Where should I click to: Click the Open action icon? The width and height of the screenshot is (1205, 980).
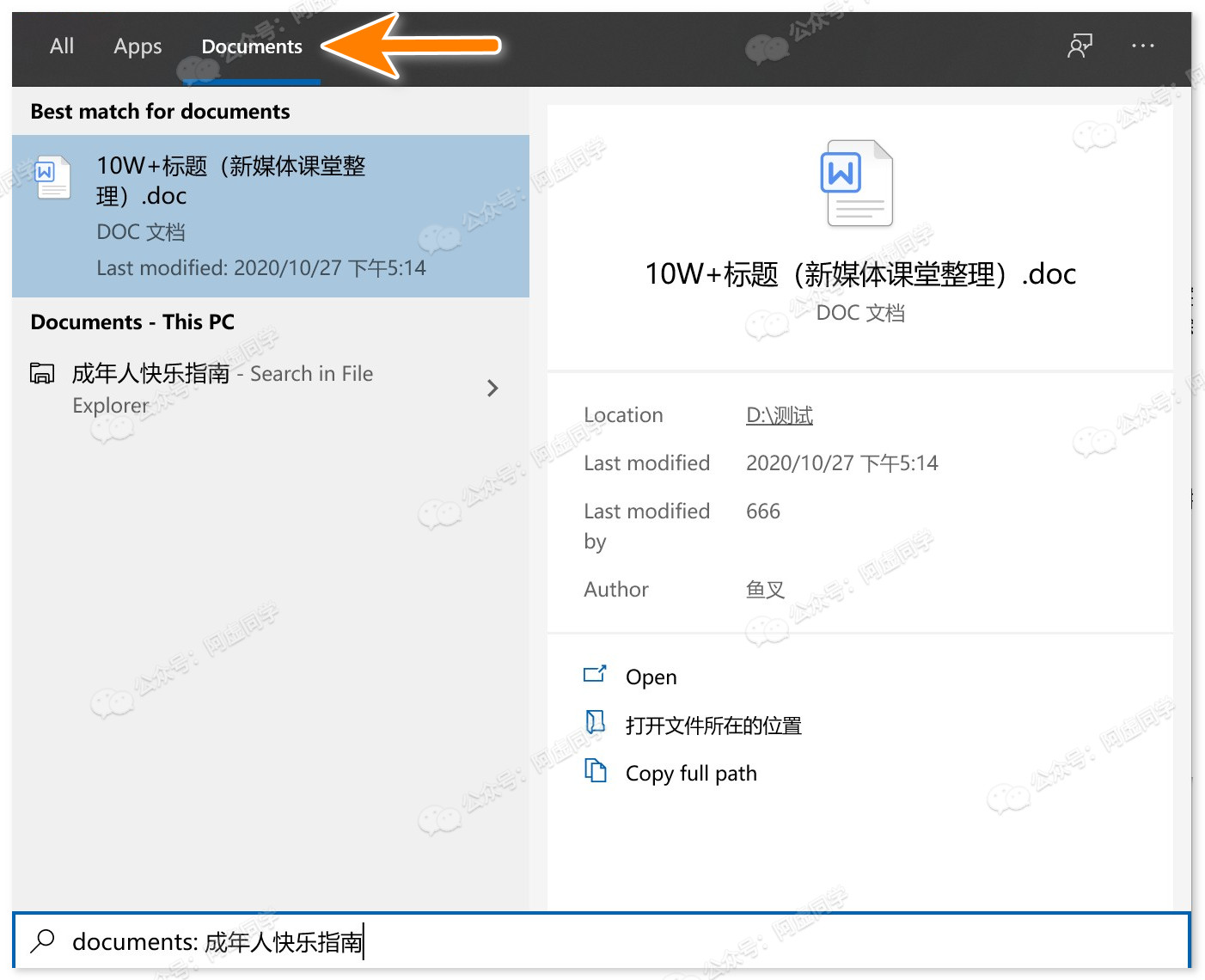click(x=595, y=675)
